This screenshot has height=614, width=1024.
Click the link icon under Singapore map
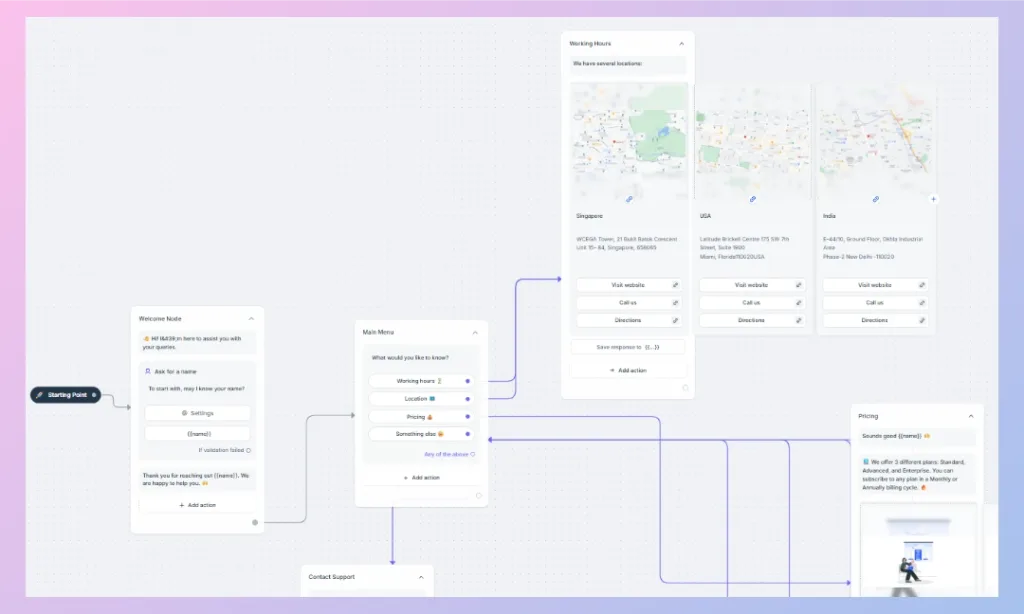(x=629, y=199)
